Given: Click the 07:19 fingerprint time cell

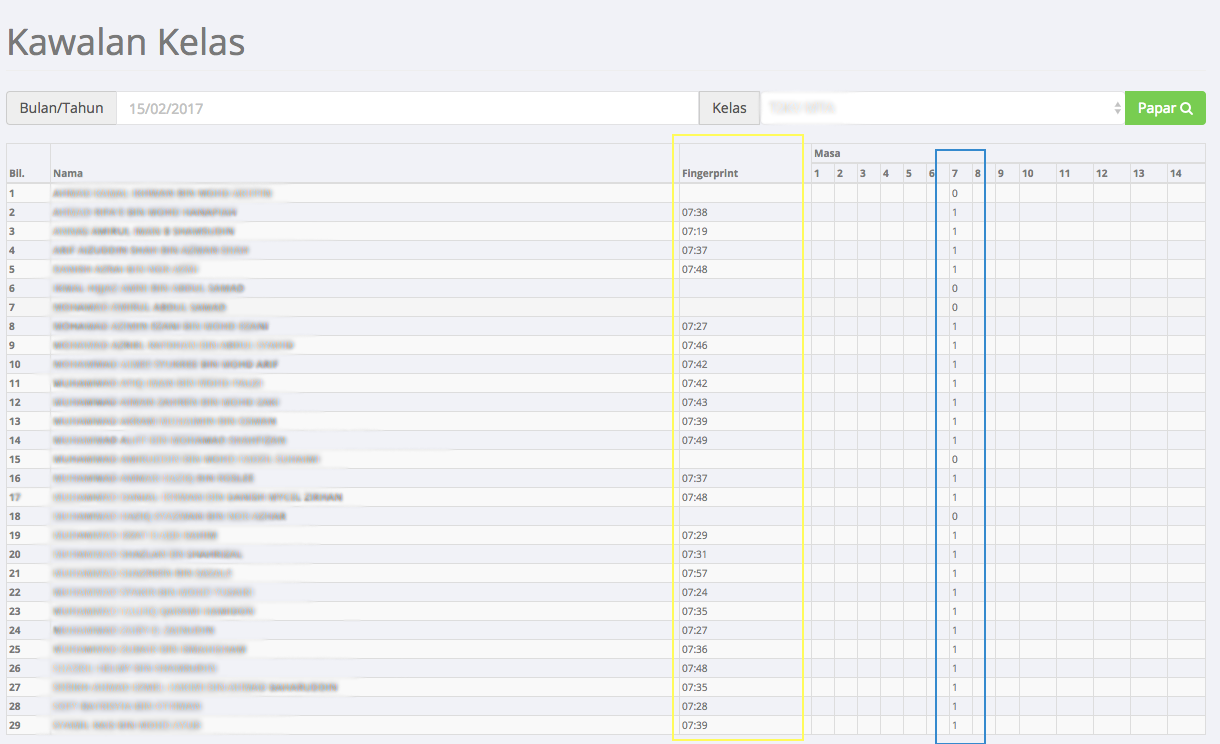Looking at the screenshot, I should click(694, 231).
